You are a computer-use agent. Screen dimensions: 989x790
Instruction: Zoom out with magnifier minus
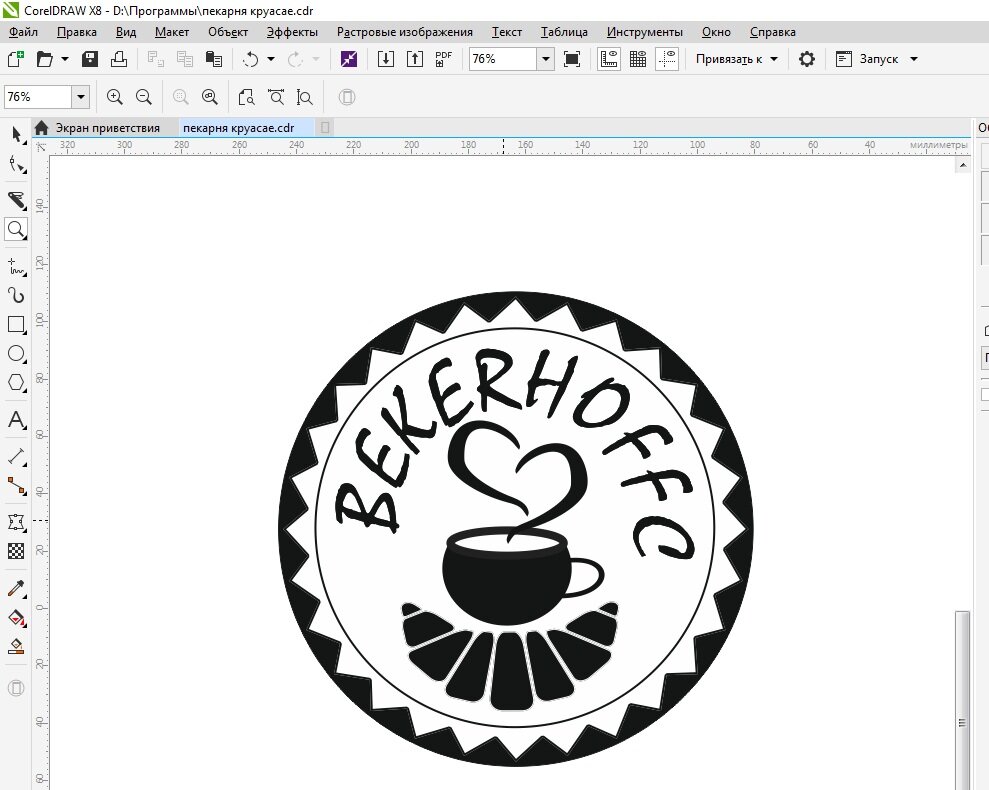coord(144,97)
